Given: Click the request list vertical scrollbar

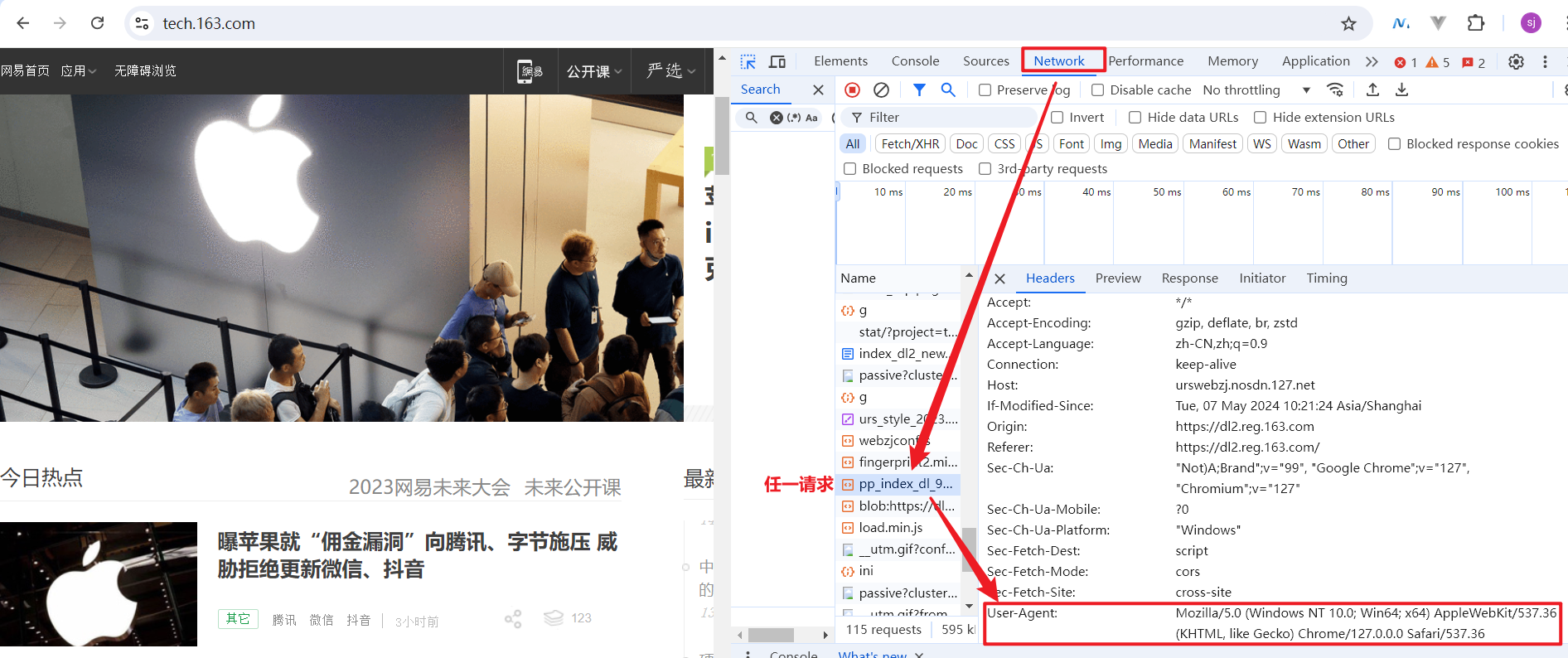Looking at the screenshot, I should (x=968, y=549).
